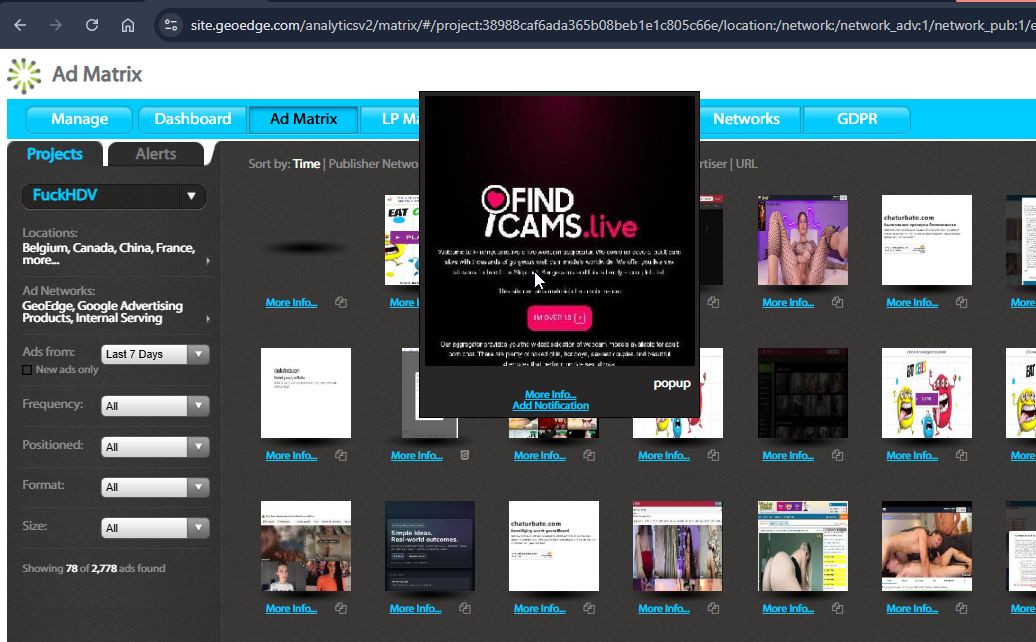This screenshot has width=1036, height=642.
Task: Switch to the Alerts side tab
Action: (x=156, y=154)
